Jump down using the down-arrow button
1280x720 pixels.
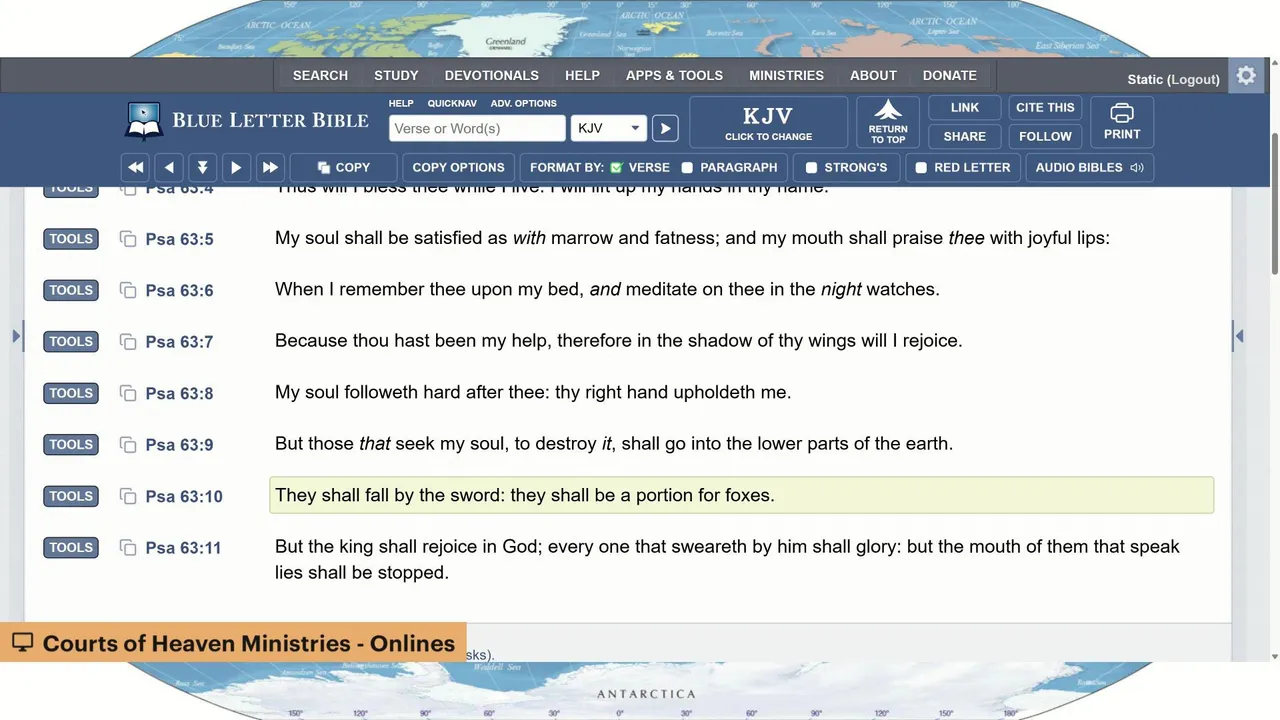[202, 167]
